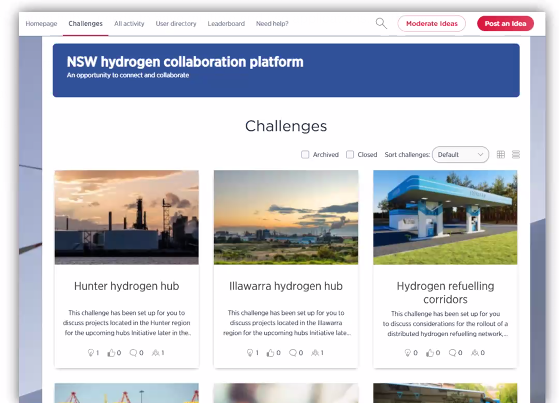
Task: Switch to grid view layout icon
Action: [x=501, y=154]
